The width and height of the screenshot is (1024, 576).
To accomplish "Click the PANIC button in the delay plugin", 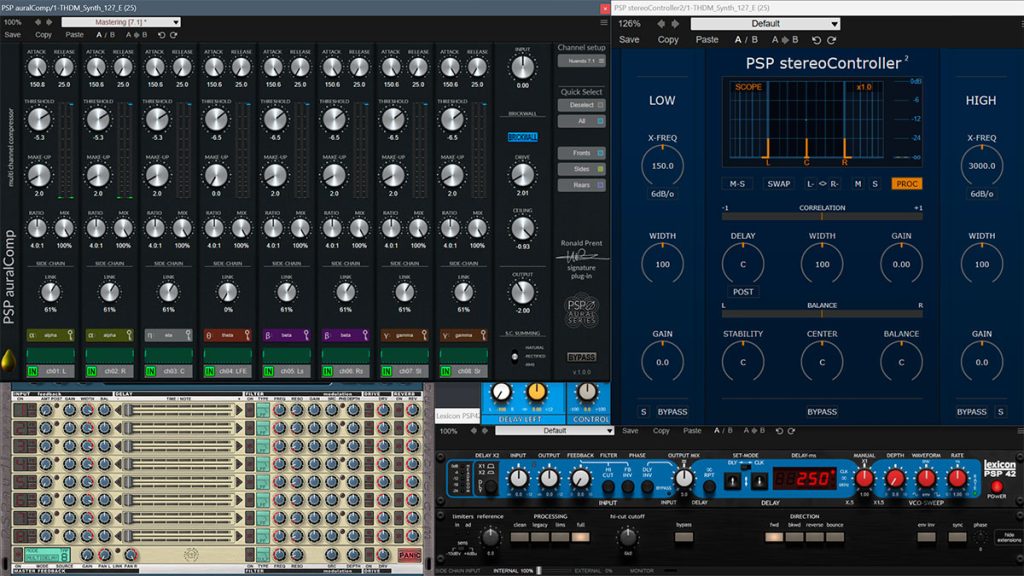I will [x=409, y=555].
